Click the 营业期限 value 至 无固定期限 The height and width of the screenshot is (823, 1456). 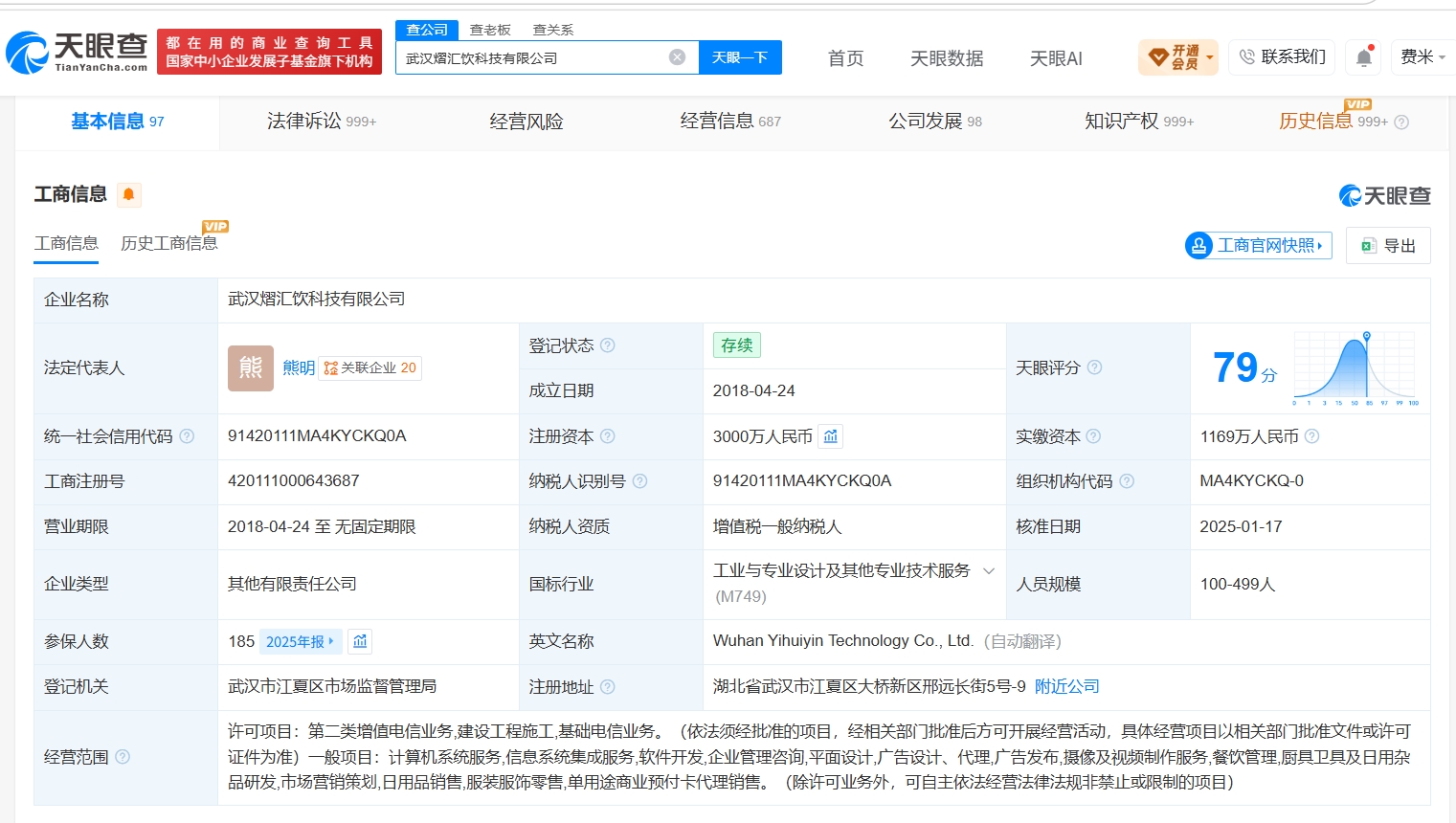click(x=322, y=526)
